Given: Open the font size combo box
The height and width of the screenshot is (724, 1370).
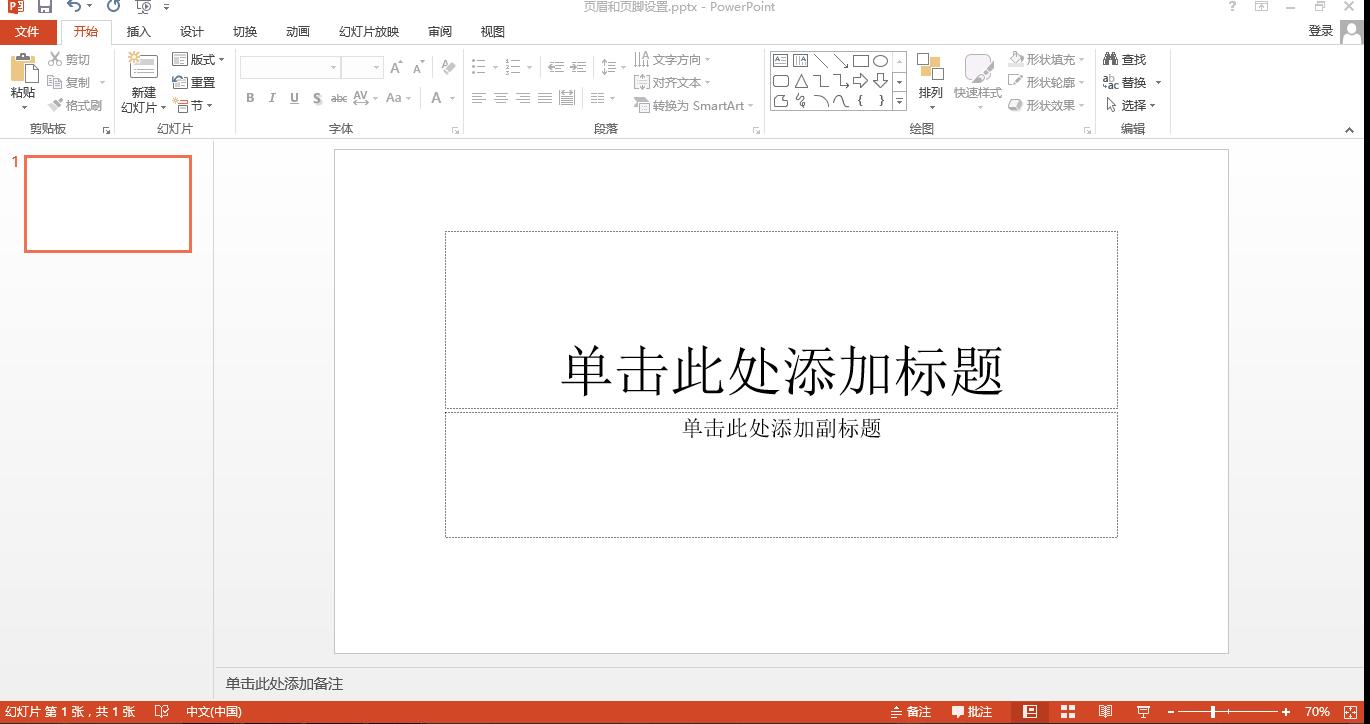Looking at the screenshot, I should [362, 68].
